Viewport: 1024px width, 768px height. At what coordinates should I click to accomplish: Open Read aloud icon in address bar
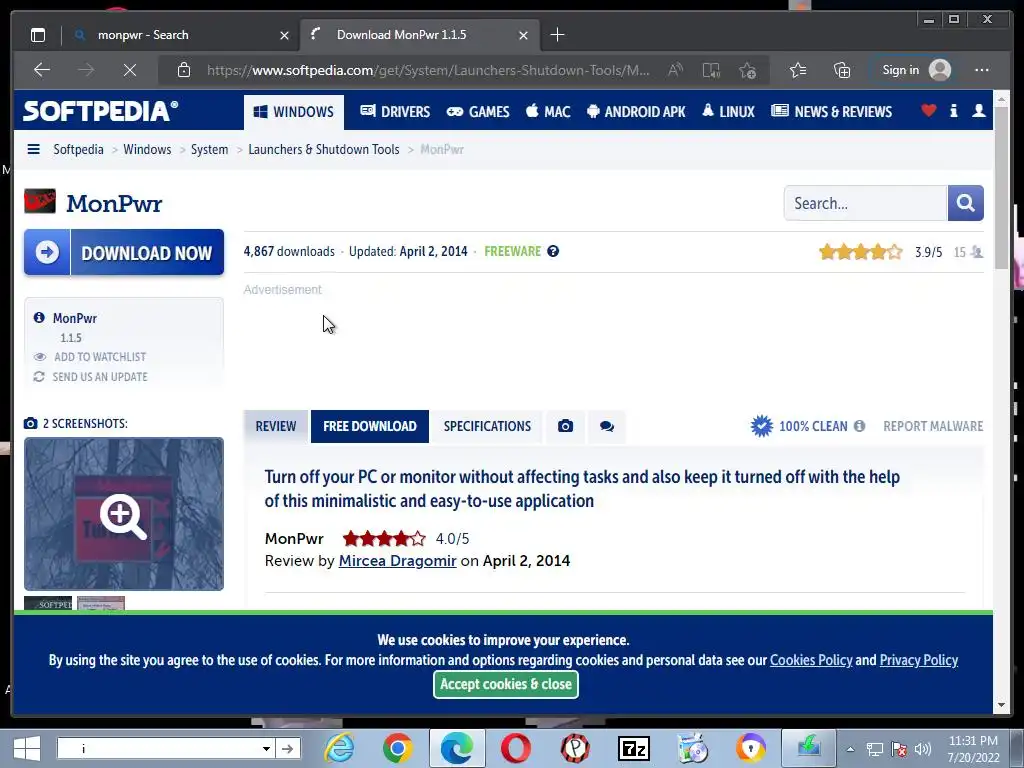tap(675, 70)
